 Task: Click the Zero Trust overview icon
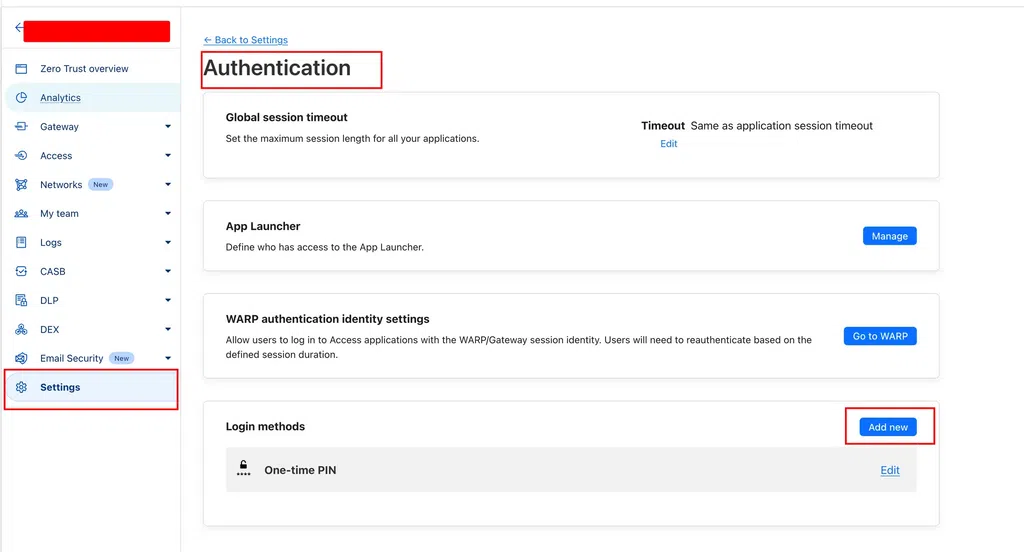[22, 69]
